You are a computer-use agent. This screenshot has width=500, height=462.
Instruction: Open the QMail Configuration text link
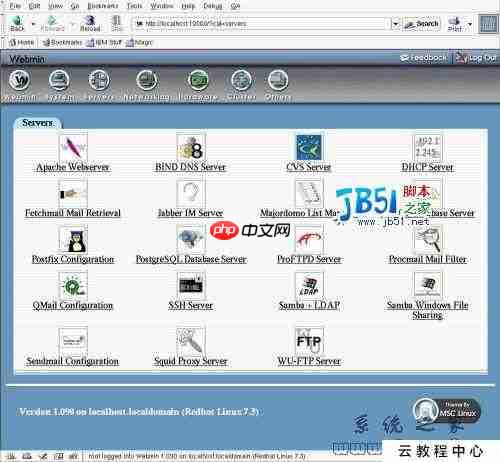tap(73, 305)
